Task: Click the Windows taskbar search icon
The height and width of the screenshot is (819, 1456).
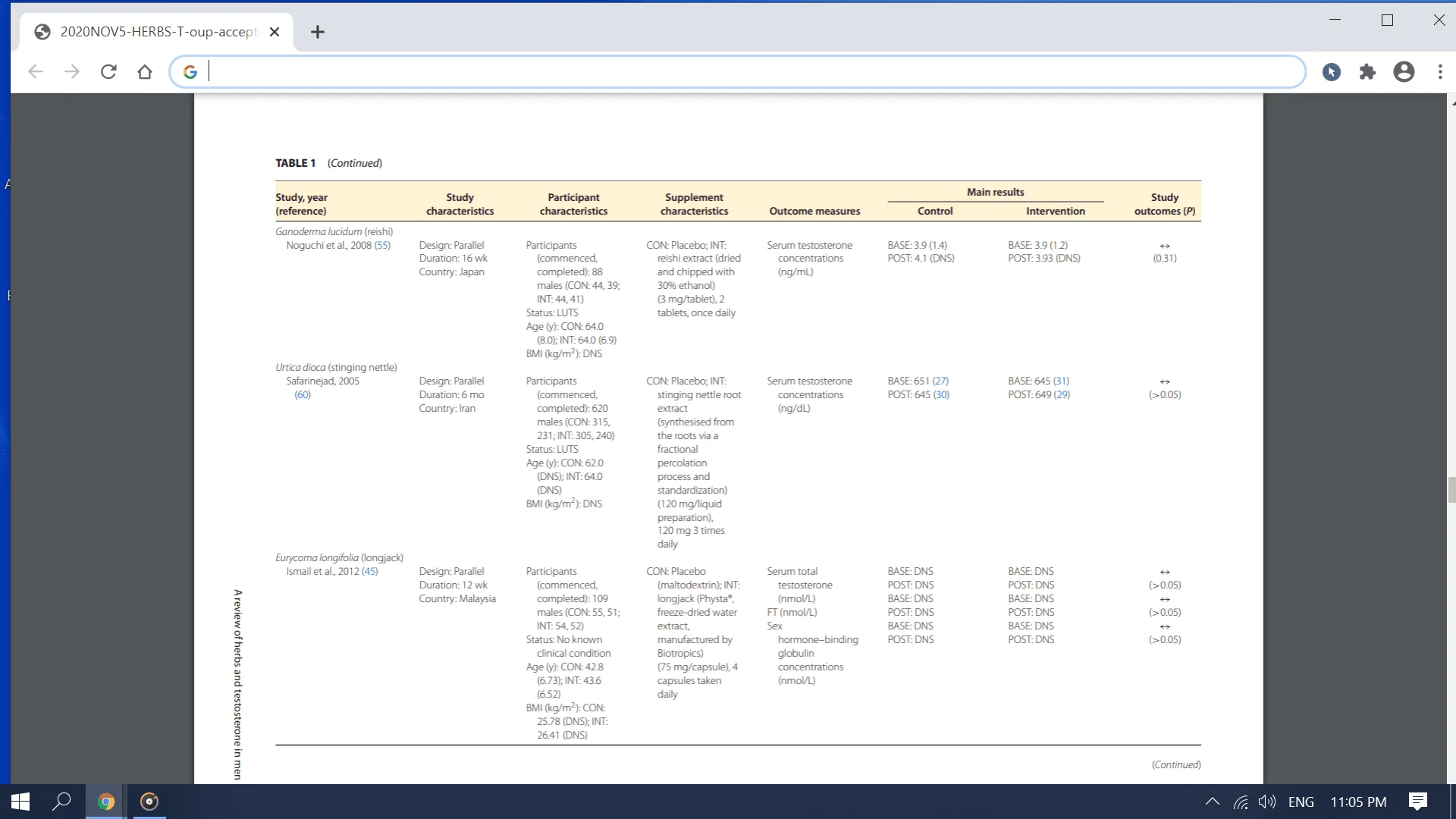Action: (x=62, y=801)
